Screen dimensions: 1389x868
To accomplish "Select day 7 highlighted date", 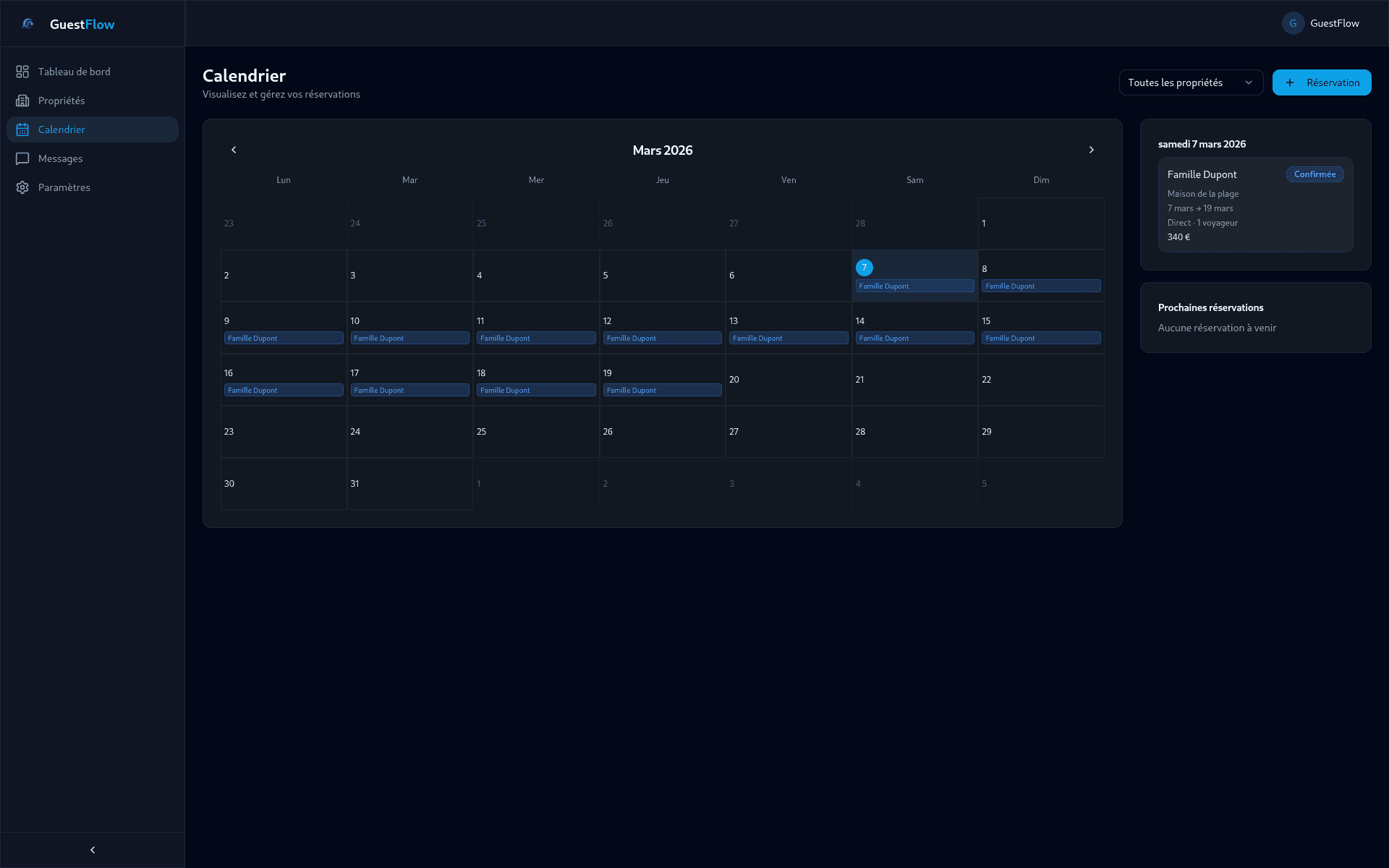I will (864, 268).
